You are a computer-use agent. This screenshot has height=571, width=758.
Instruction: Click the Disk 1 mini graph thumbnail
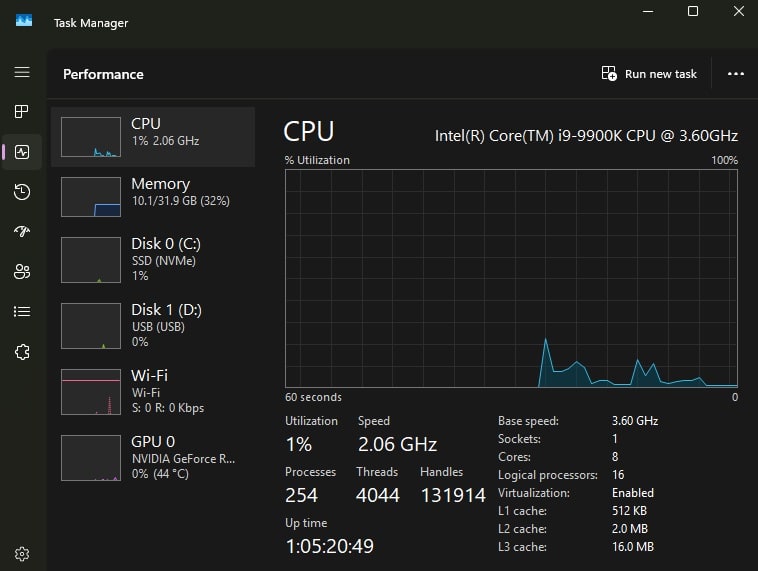[91, 325]
